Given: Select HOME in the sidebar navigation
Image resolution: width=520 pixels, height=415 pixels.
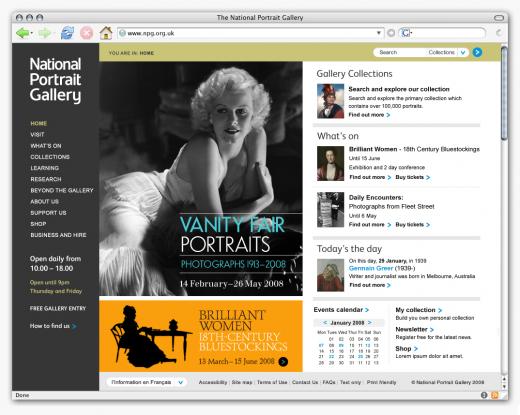Looking at the screenshot, I should point(39,123).
